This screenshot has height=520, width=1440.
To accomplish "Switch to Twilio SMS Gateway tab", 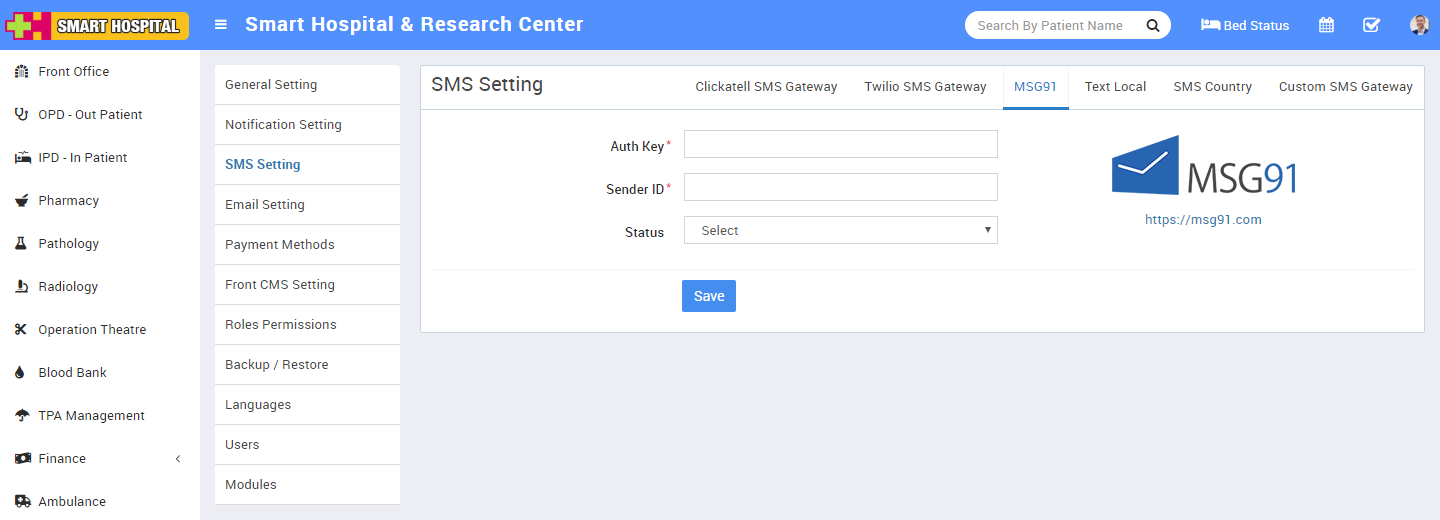I will pyautogui.click(x=925, y=87).
